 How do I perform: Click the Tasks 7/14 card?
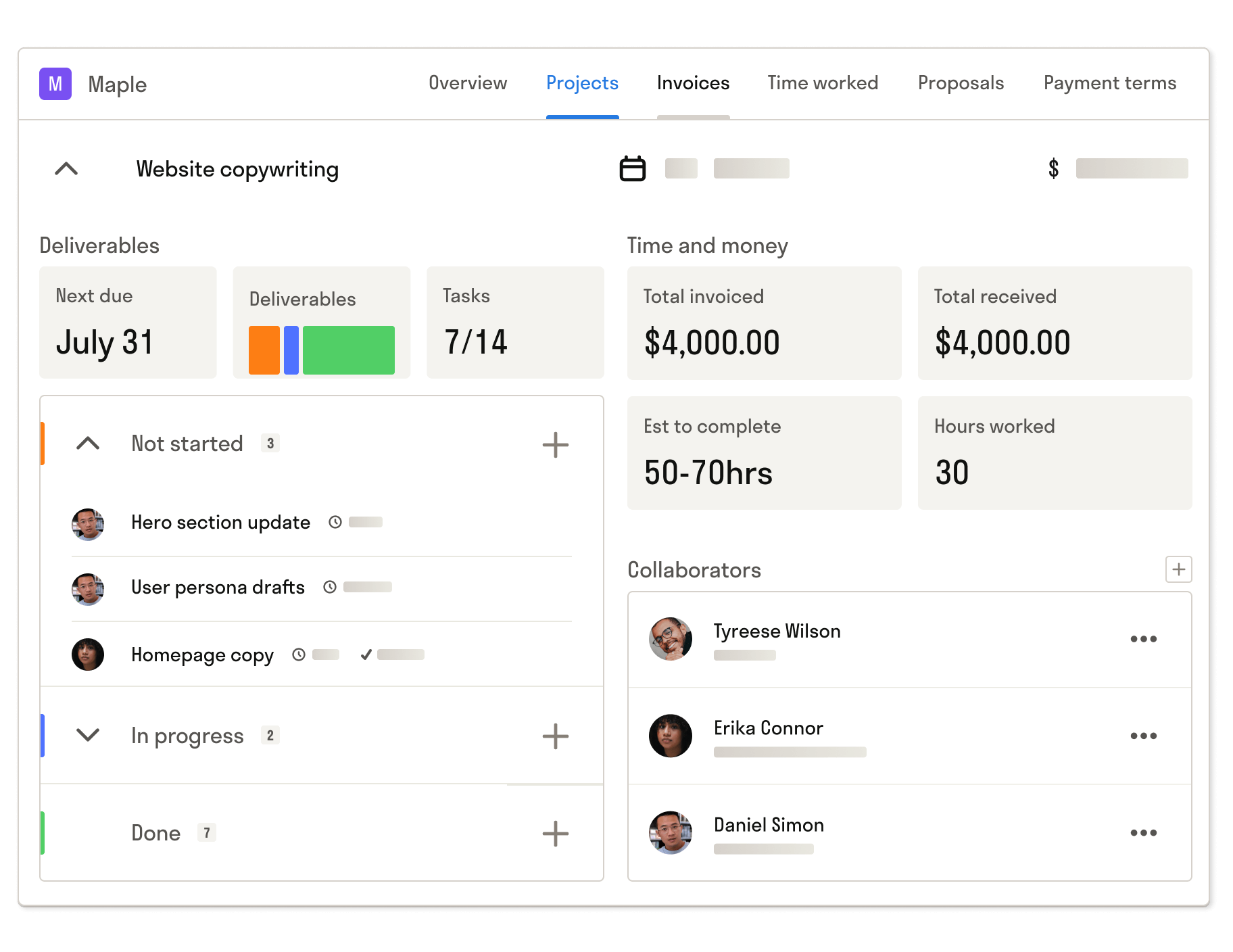515,323
